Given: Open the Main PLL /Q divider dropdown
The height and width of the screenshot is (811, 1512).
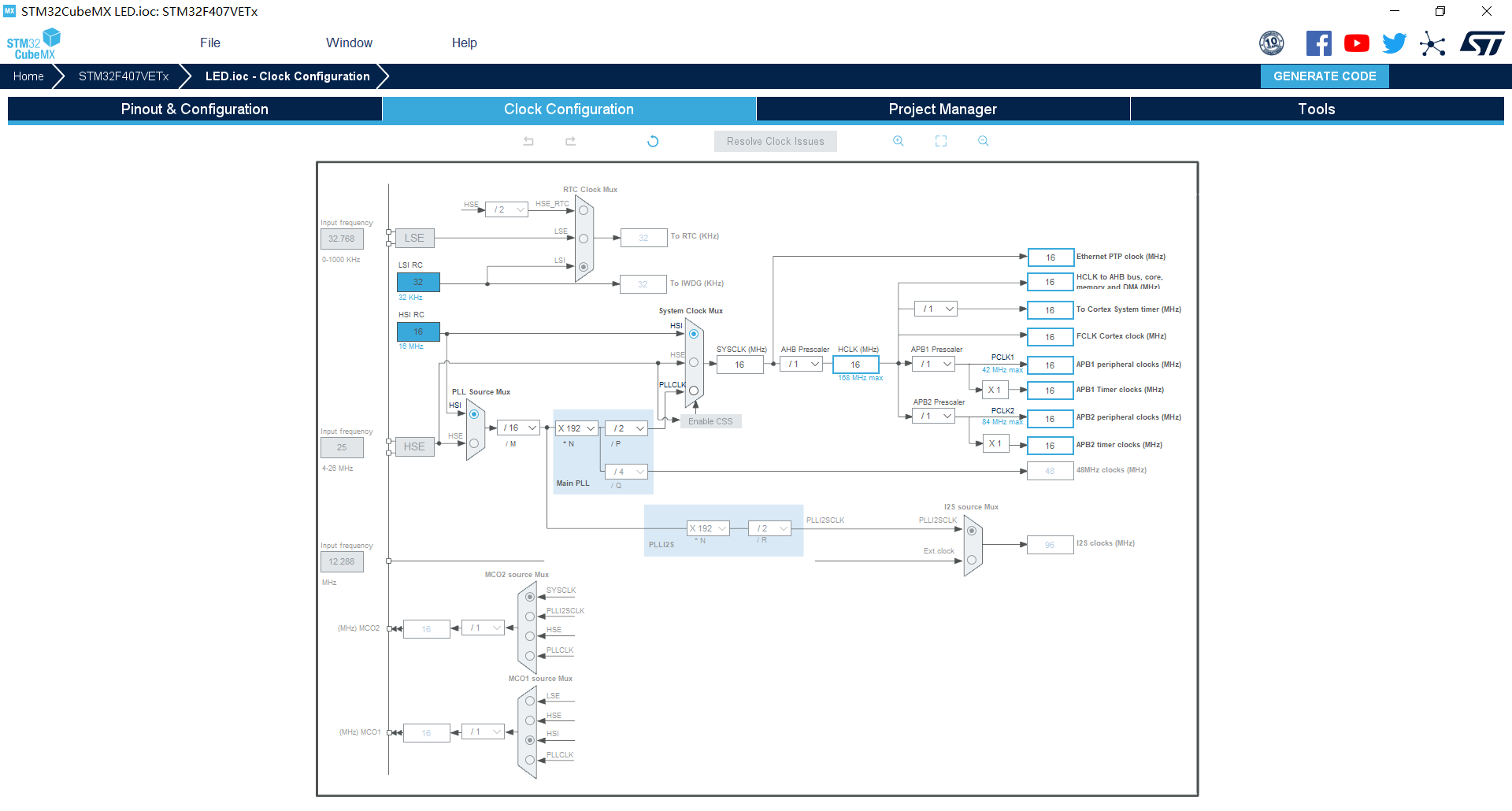Looking at the screenshot, I should tap(627, 472).
